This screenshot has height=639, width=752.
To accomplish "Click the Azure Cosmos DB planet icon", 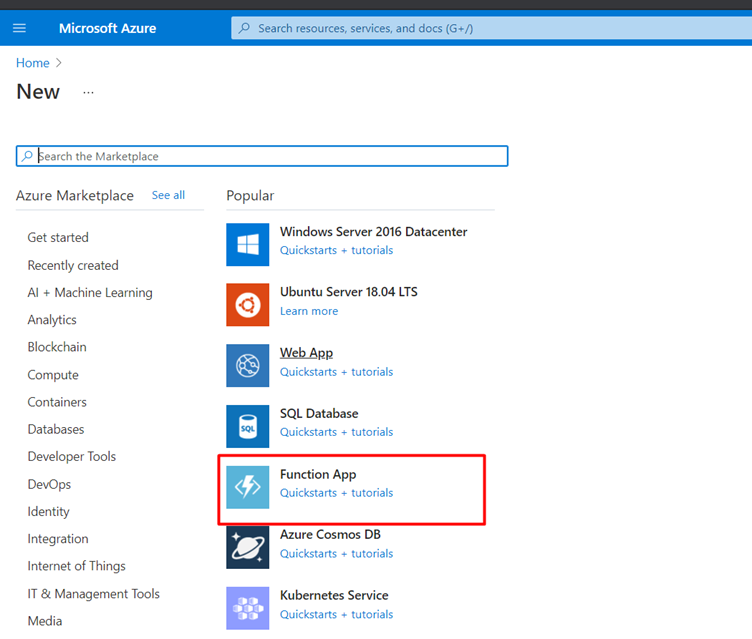I will click(x=247, y=547).
